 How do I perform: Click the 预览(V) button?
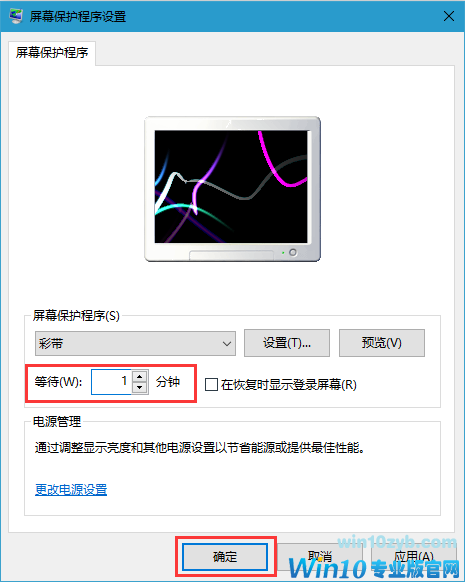[x=382, y=343]
